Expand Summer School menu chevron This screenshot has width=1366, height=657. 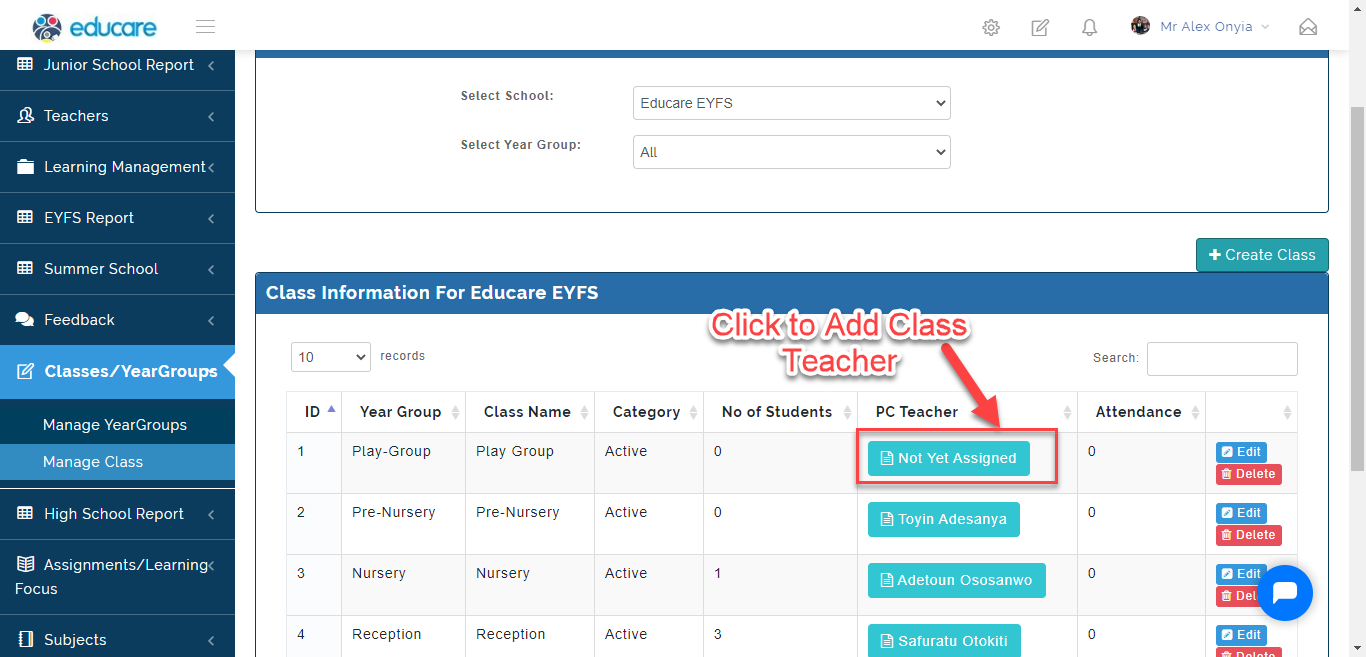[x=211, y=270]
